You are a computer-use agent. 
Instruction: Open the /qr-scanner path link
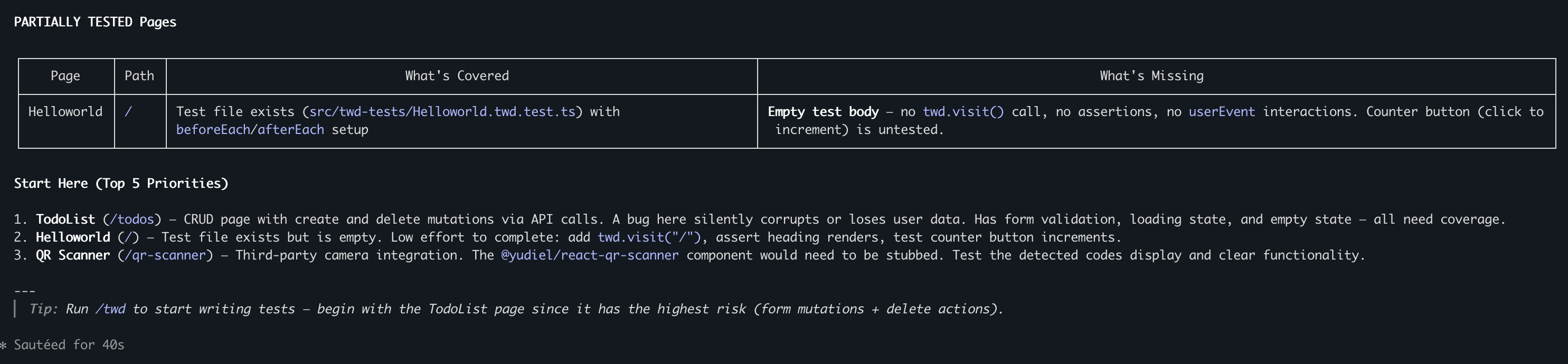[x=165, y=255]
